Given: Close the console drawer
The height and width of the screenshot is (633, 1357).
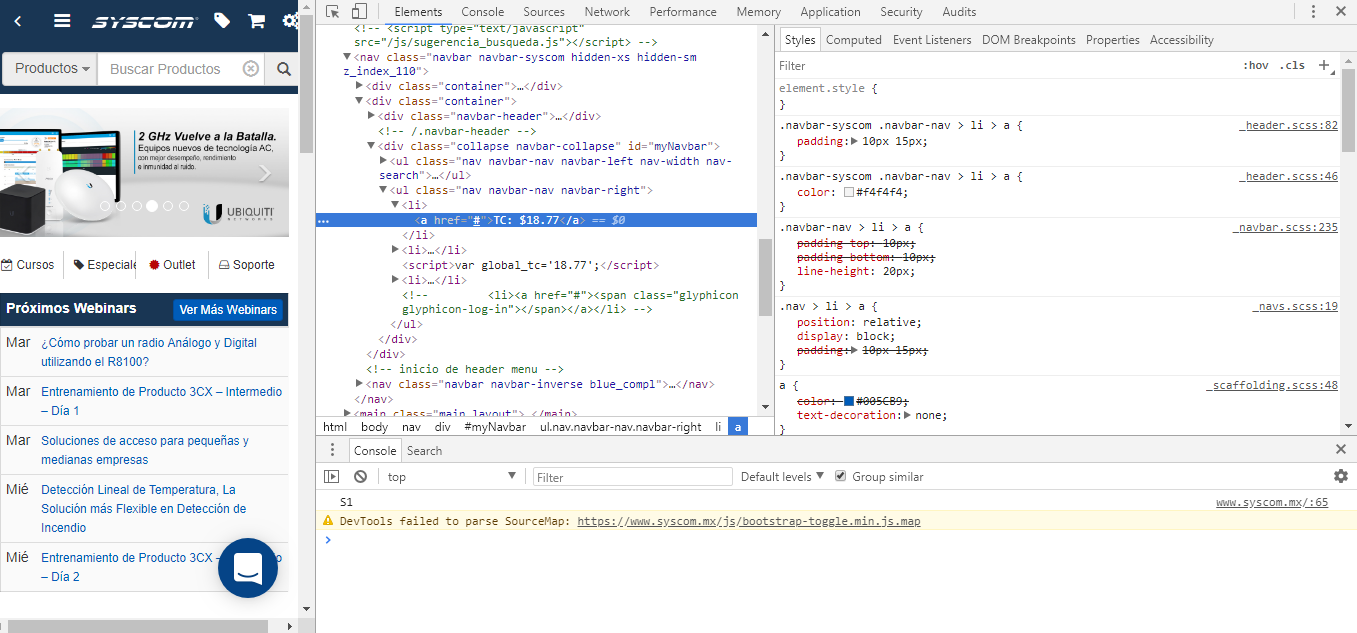Looking at the screenshot, I should (x=1341, y=450).
